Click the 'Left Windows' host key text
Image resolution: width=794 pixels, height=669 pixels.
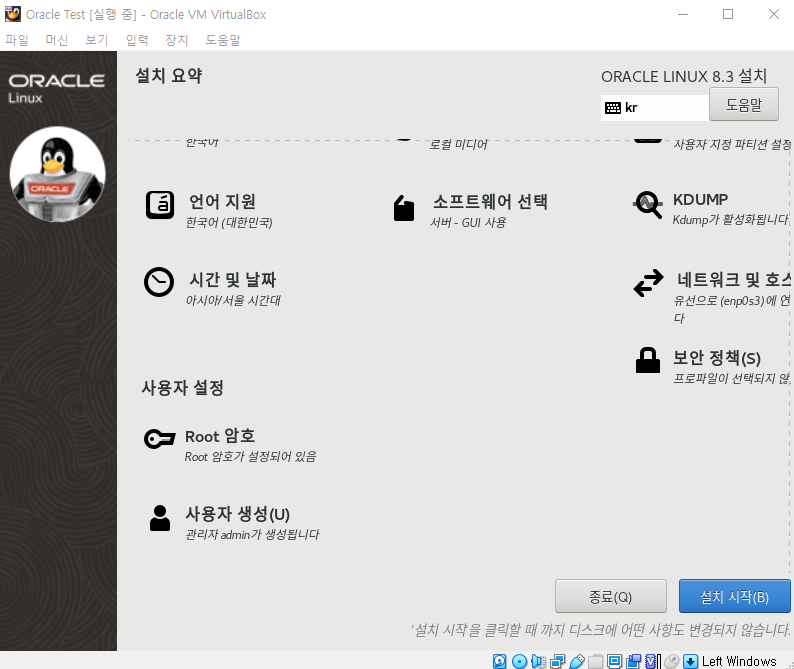click(x=739, y=661)
